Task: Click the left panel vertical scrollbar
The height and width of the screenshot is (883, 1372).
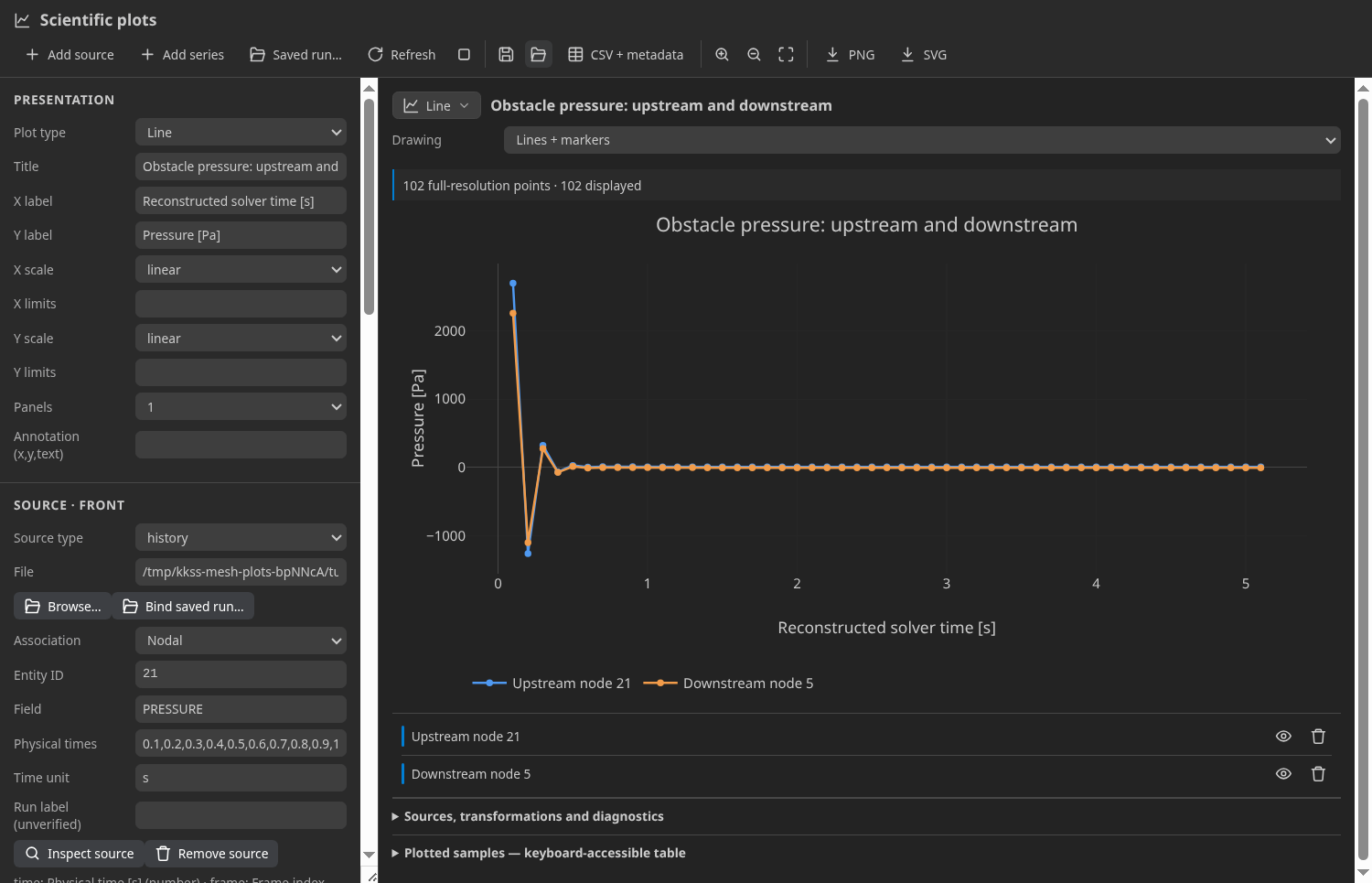Action: [x=369, y=206]
